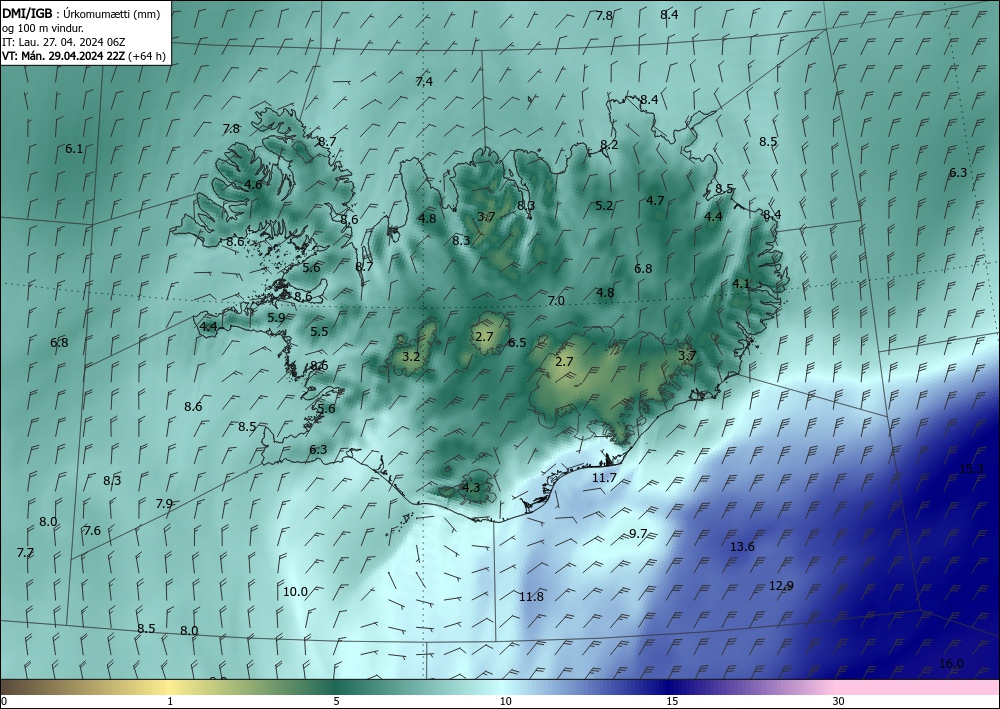Click the 6.5 value between the glaciers
The width and height of the screenshot is (1000, 709).
tap(517, 343)
